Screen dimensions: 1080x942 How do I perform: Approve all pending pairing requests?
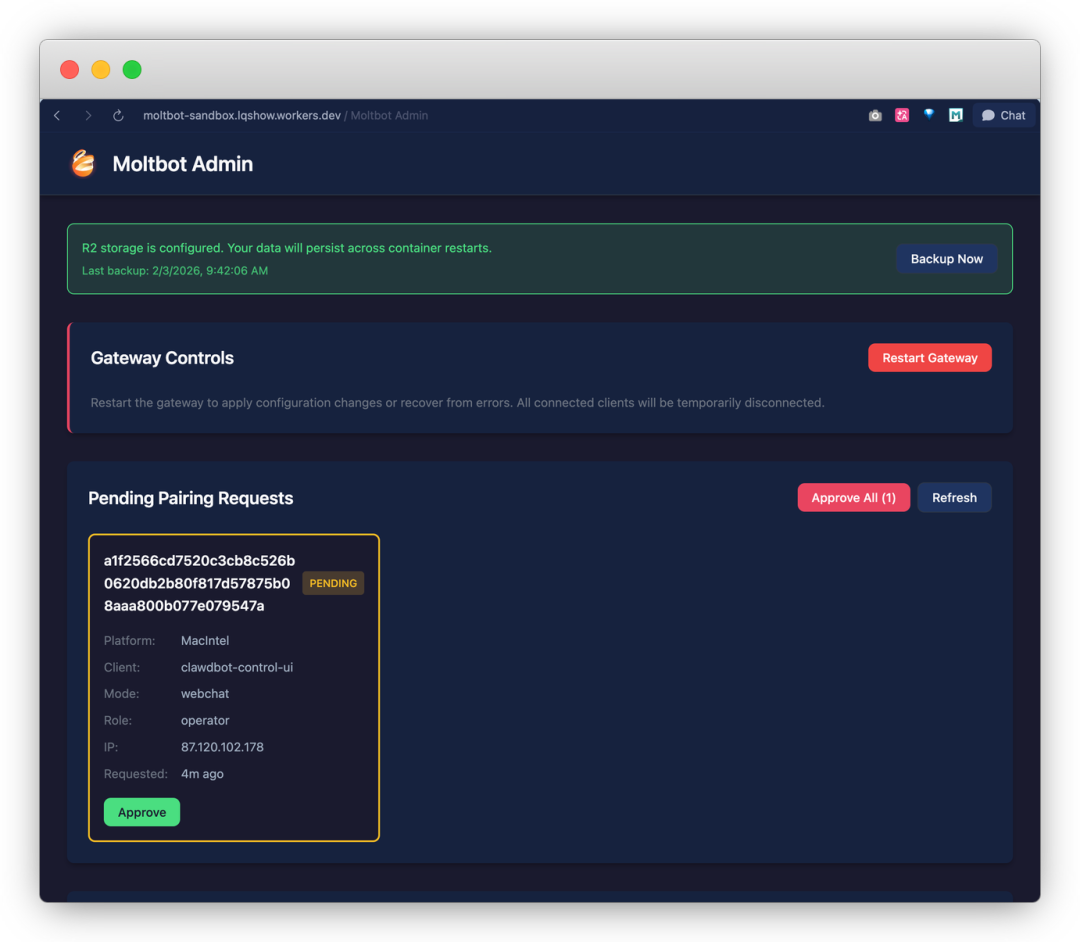point(853,497)
